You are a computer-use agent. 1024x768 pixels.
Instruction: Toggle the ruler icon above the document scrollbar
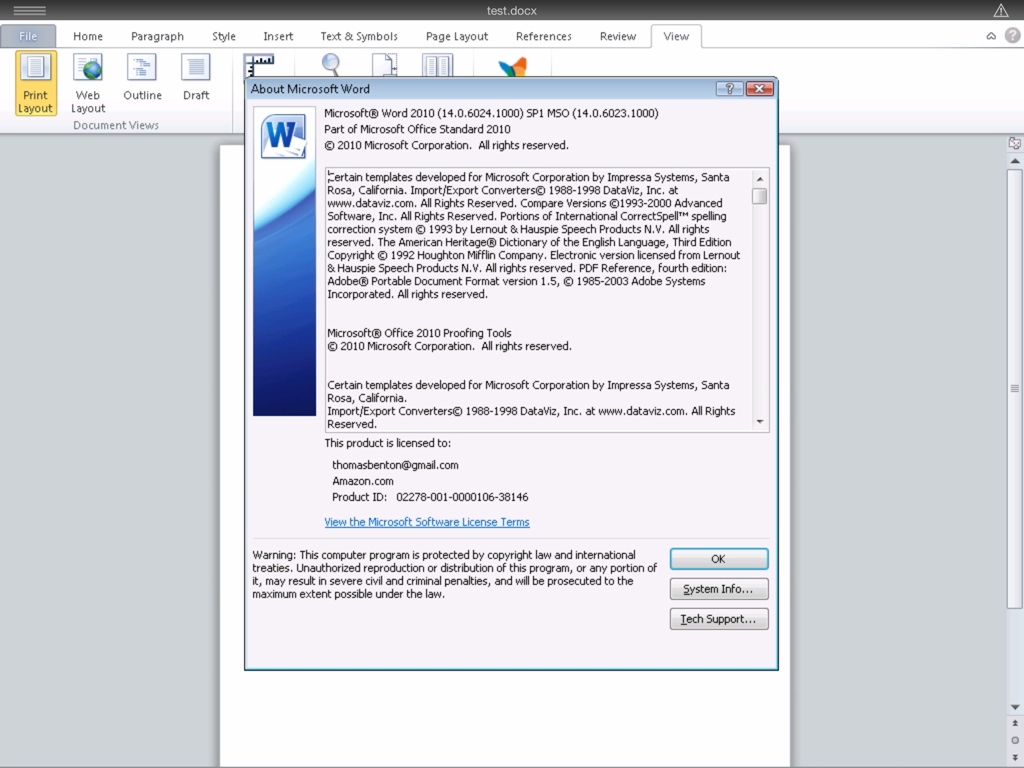pos(1015,143)
